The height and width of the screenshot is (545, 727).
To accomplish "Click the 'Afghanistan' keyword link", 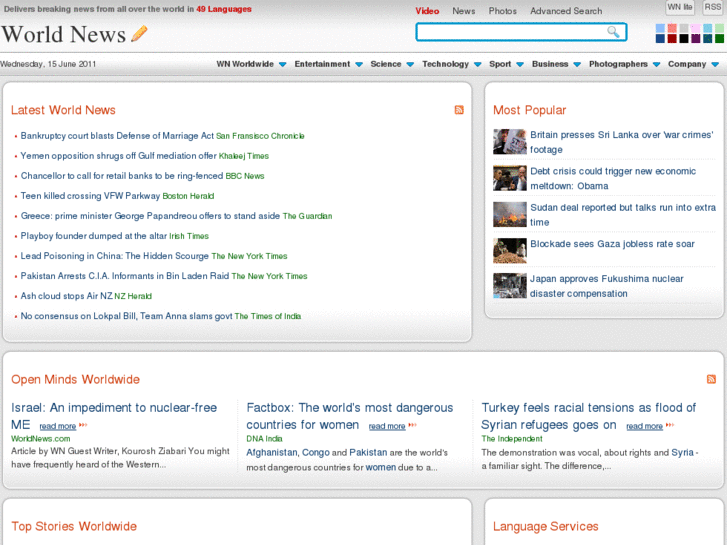I will [x=272, y=452].
